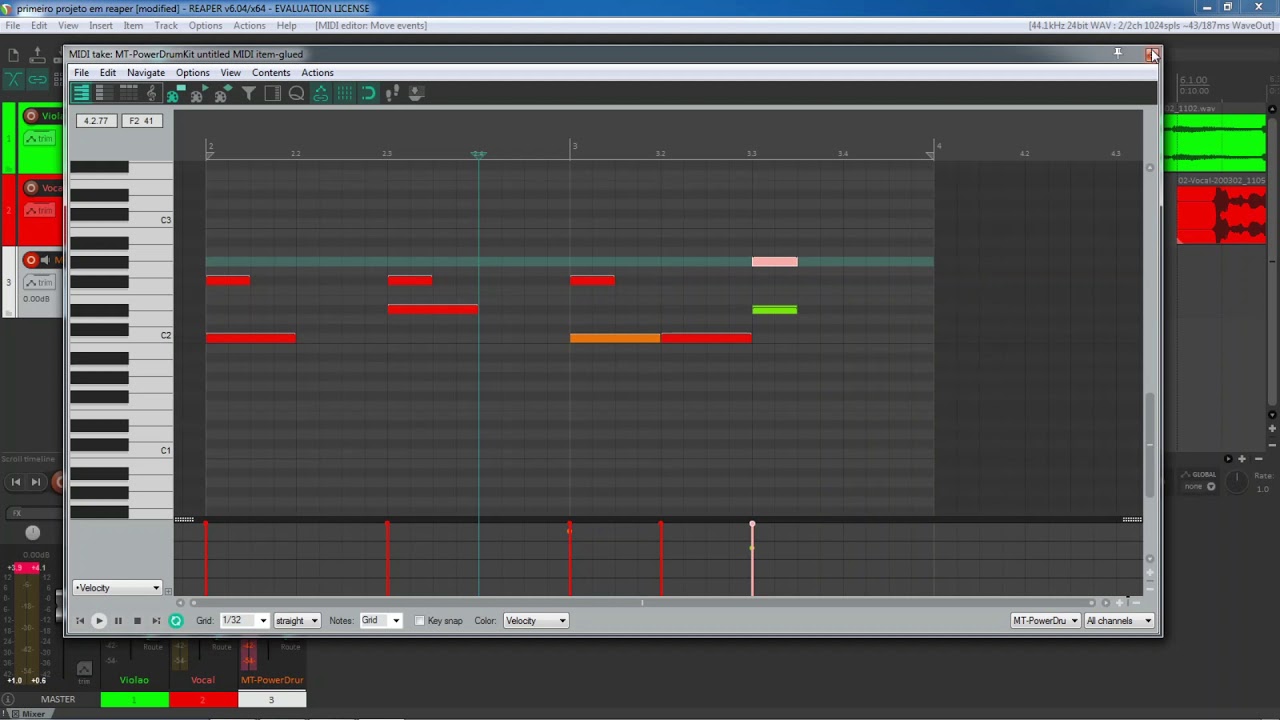Open the Notes length Grid dropdown
This screenshot has height=720, width=1280.
pos(380,621)
